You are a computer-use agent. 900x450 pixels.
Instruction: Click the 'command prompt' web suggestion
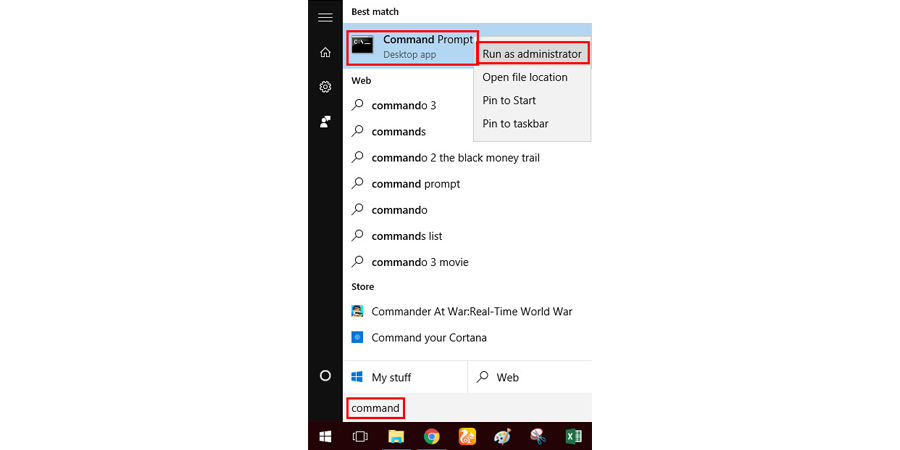pyautogui.click(x=415, y=184)
